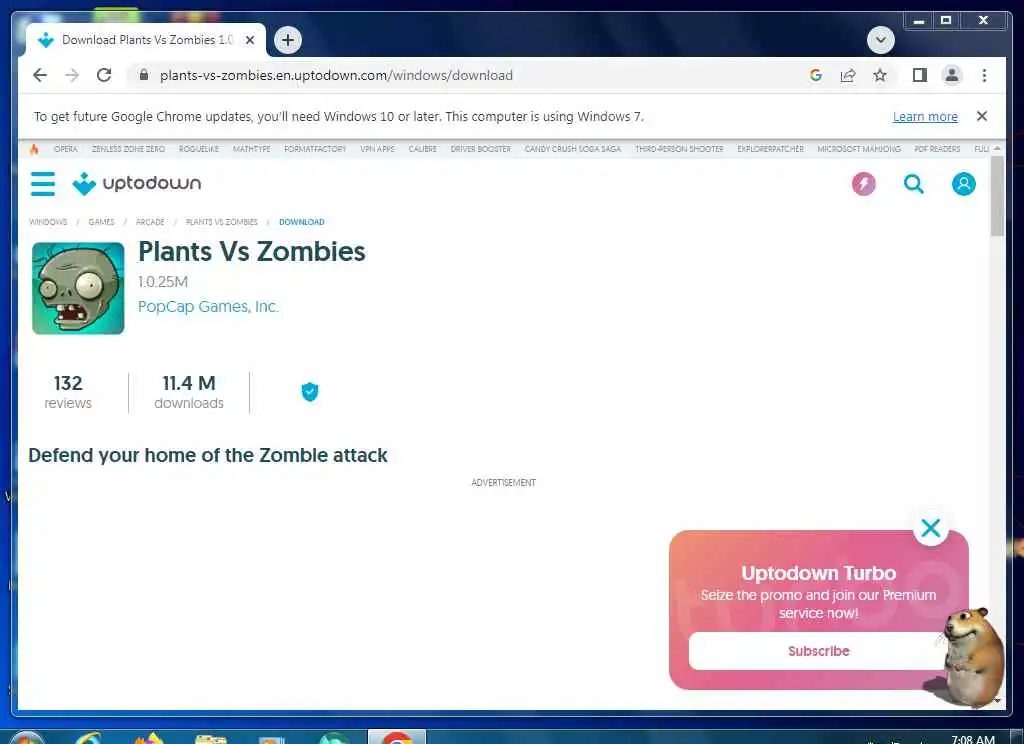Subscribe to Uptodown Turbo
This screenshot has height=744, width=1024.
click(x=818, y=651)
